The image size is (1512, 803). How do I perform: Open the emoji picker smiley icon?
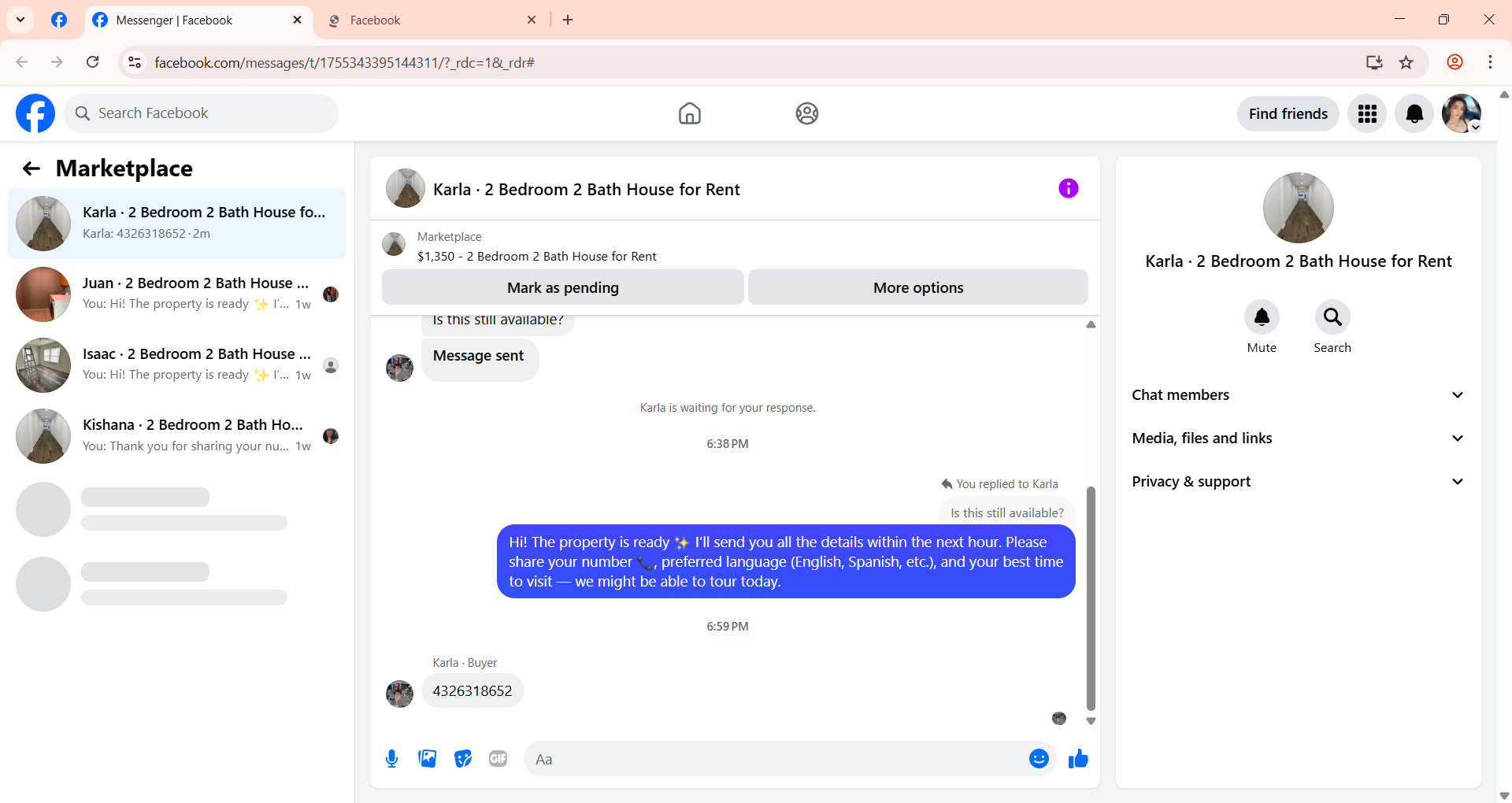(1039, 759)
